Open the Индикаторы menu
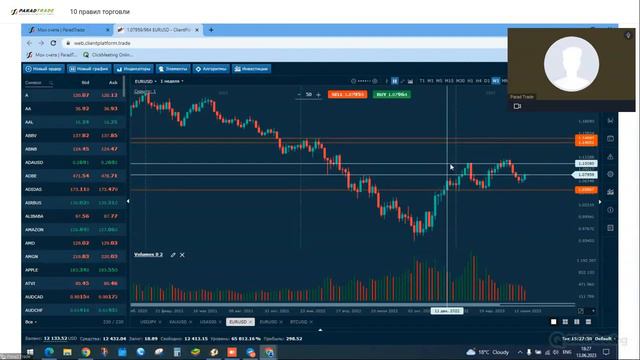This screenshot has width=640, height=360. (x=133, y=69)
